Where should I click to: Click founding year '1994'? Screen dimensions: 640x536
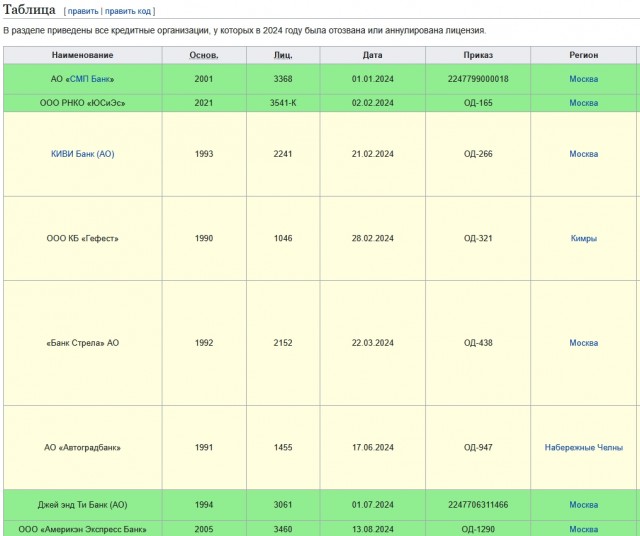click(x=204, y=505)
